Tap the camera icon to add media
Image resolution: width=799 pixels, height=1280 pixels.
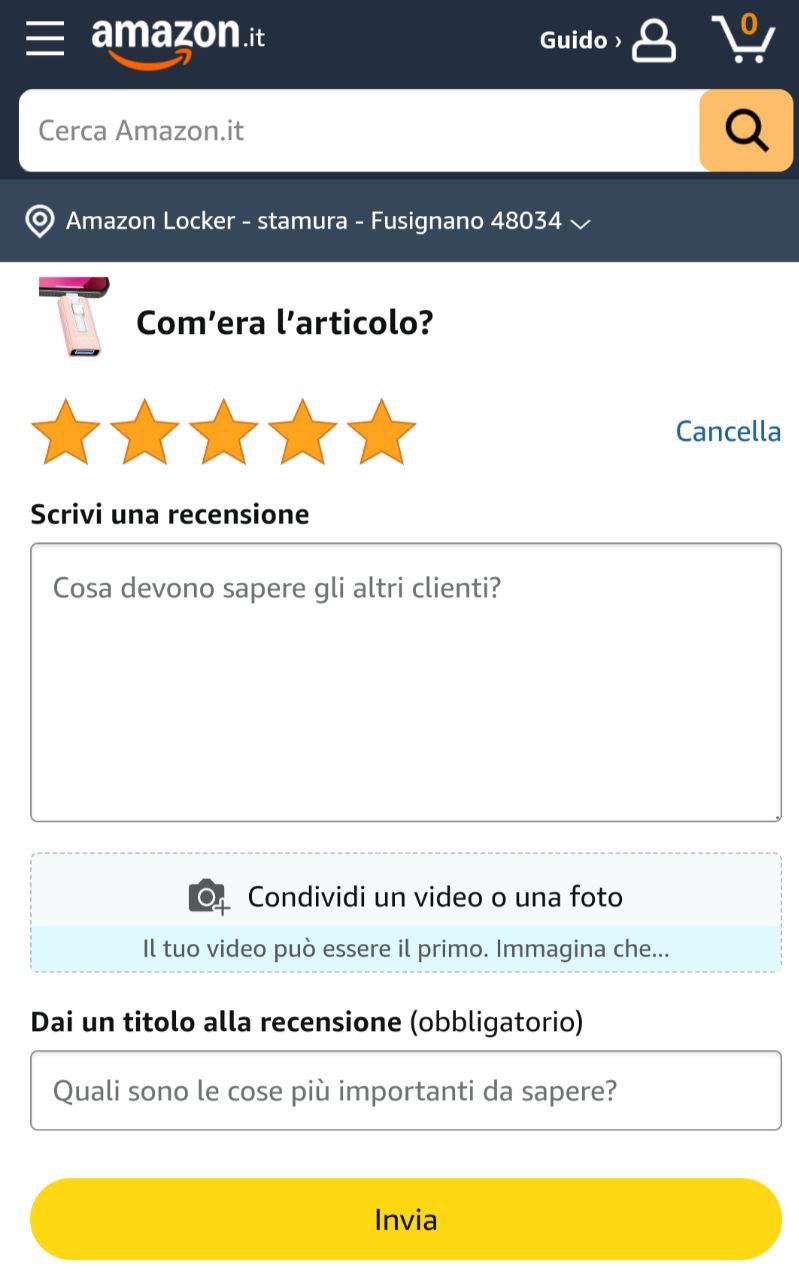tap(209, 897)
